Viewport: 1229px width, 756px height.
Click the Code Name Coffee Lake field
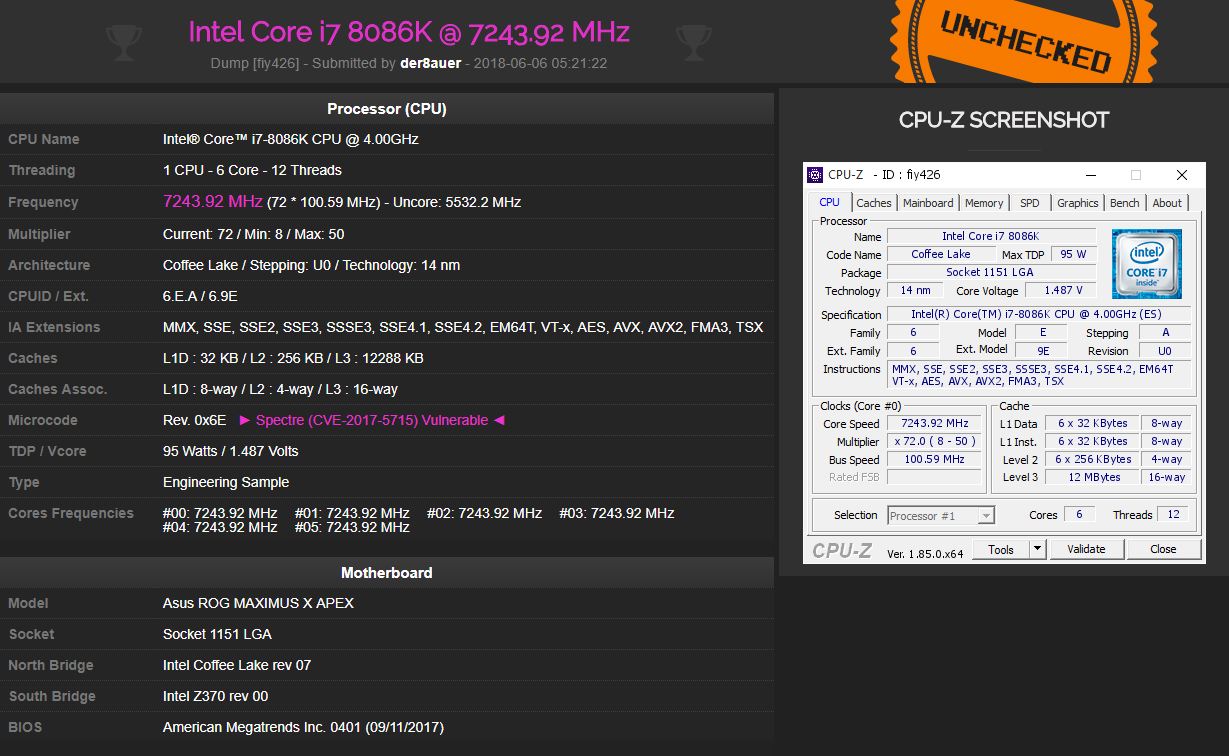click(940, 255)
